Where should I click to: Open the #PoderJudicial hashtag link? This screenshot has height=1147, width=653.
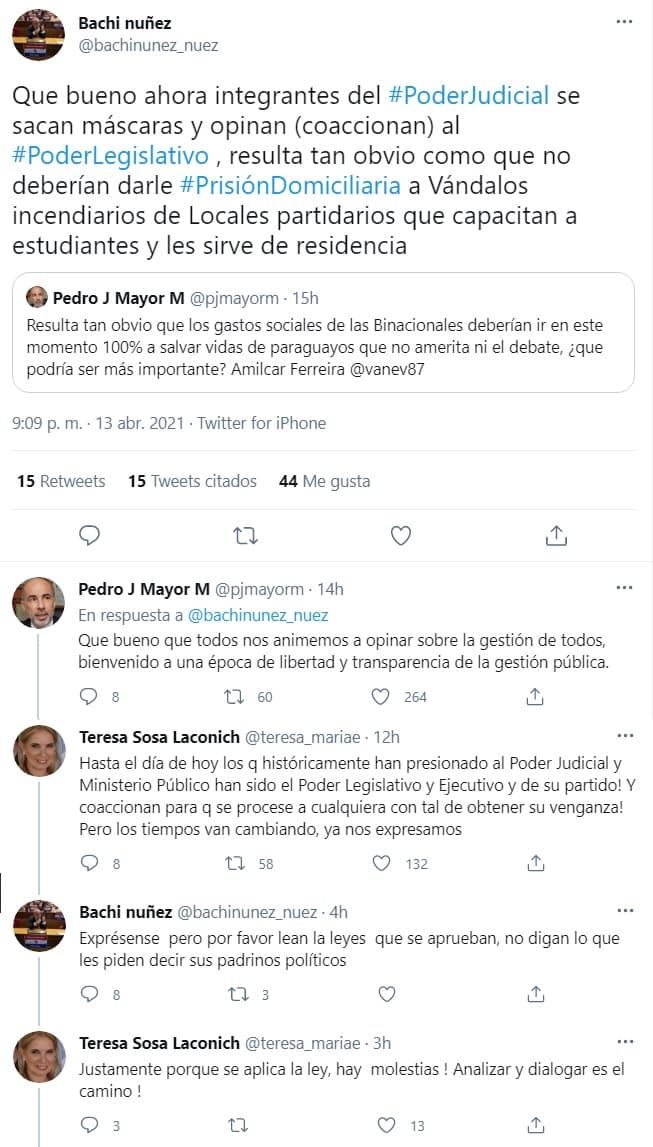468,96
